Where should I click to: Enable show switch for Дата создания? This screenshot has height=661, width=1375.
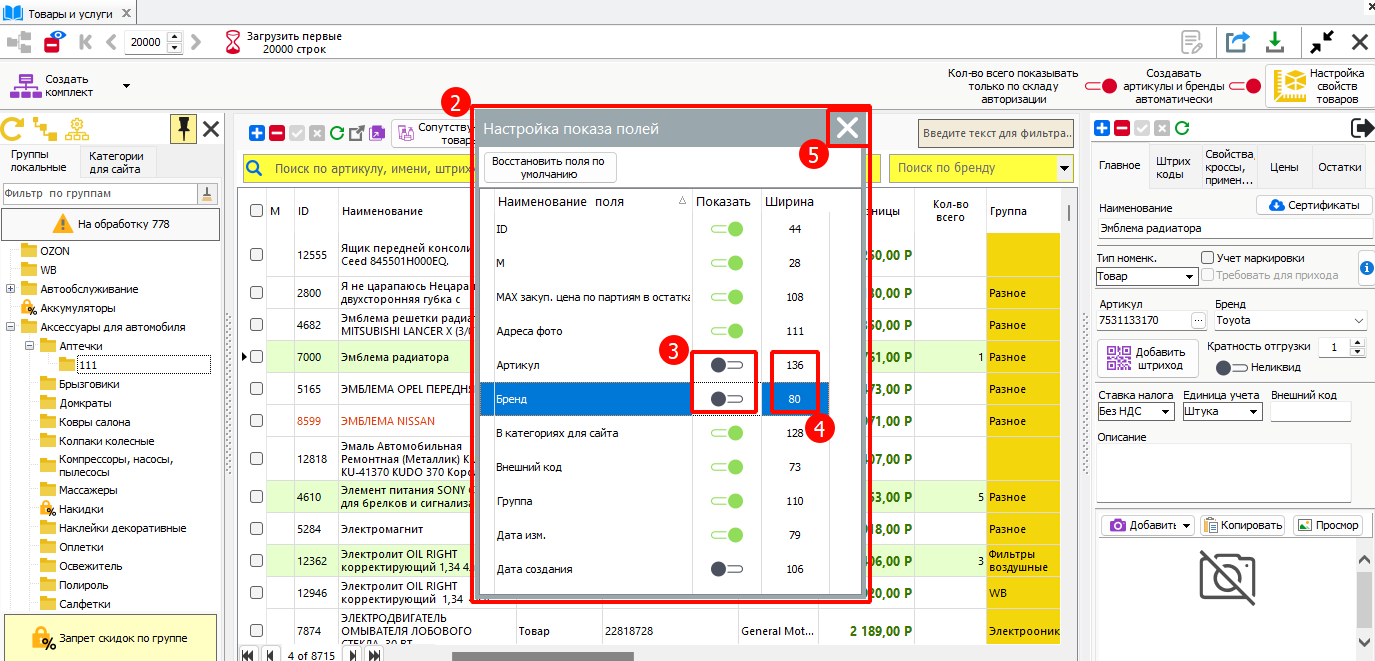pos(727,569)
